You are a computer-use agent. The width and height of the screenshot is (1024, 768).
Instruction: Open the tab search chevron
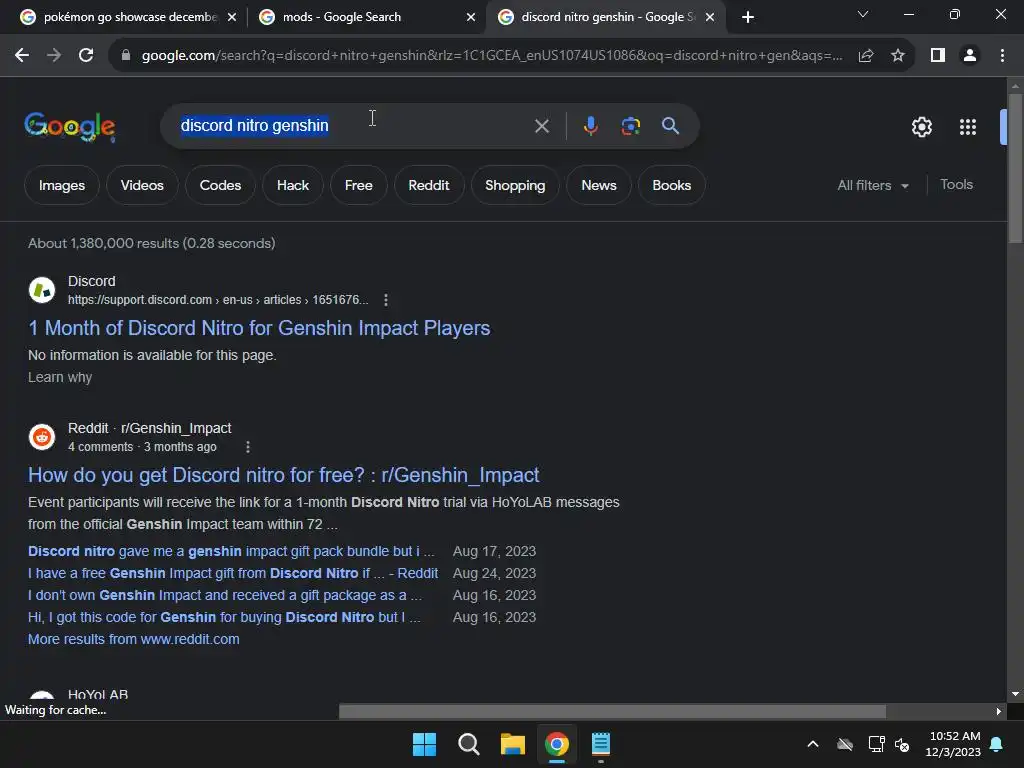[x=863, y=14]
